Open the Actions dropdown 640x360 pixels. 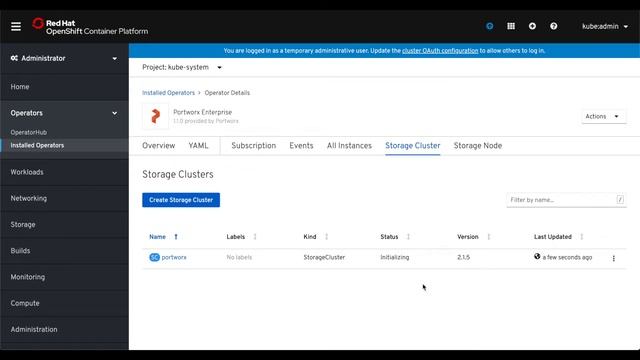click(603, 116)
